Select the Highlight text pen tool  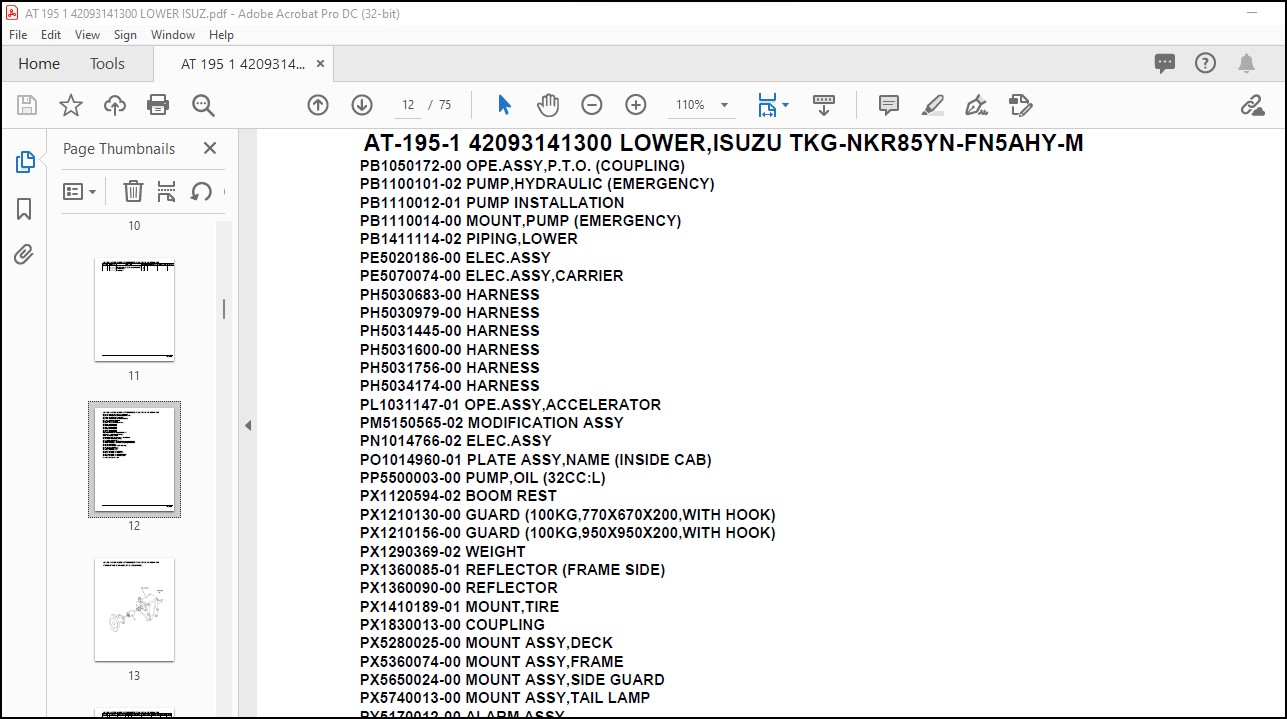(x=932, y=105)
